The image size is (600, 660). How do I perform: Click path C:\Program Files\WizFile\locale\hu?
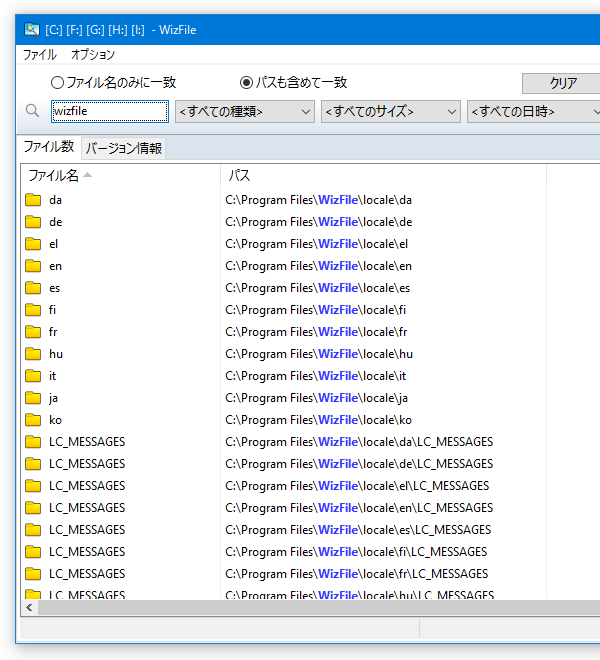pyautogui.click(x=319, y=354)
